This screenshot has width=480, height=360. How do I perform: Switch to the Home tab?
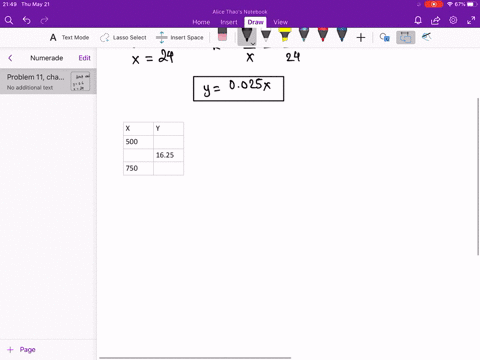pyautogui.click(x=201, y=22)
